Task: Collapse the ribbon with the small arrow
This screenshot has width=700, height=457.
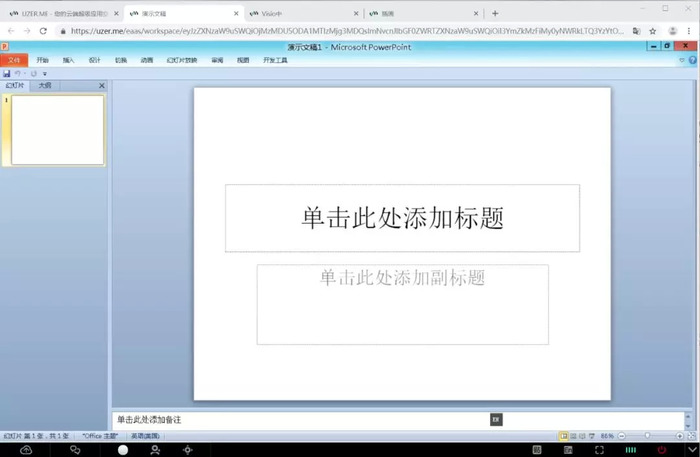Action: click(682, 60)
